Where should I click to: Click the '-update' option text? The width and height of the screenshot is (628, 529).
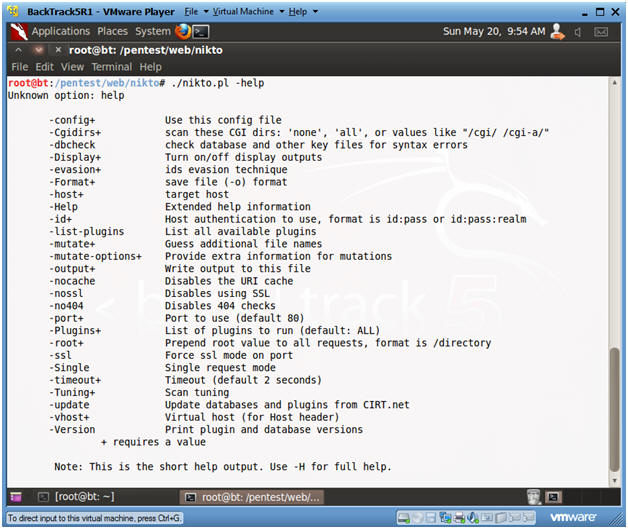point(69,405)
